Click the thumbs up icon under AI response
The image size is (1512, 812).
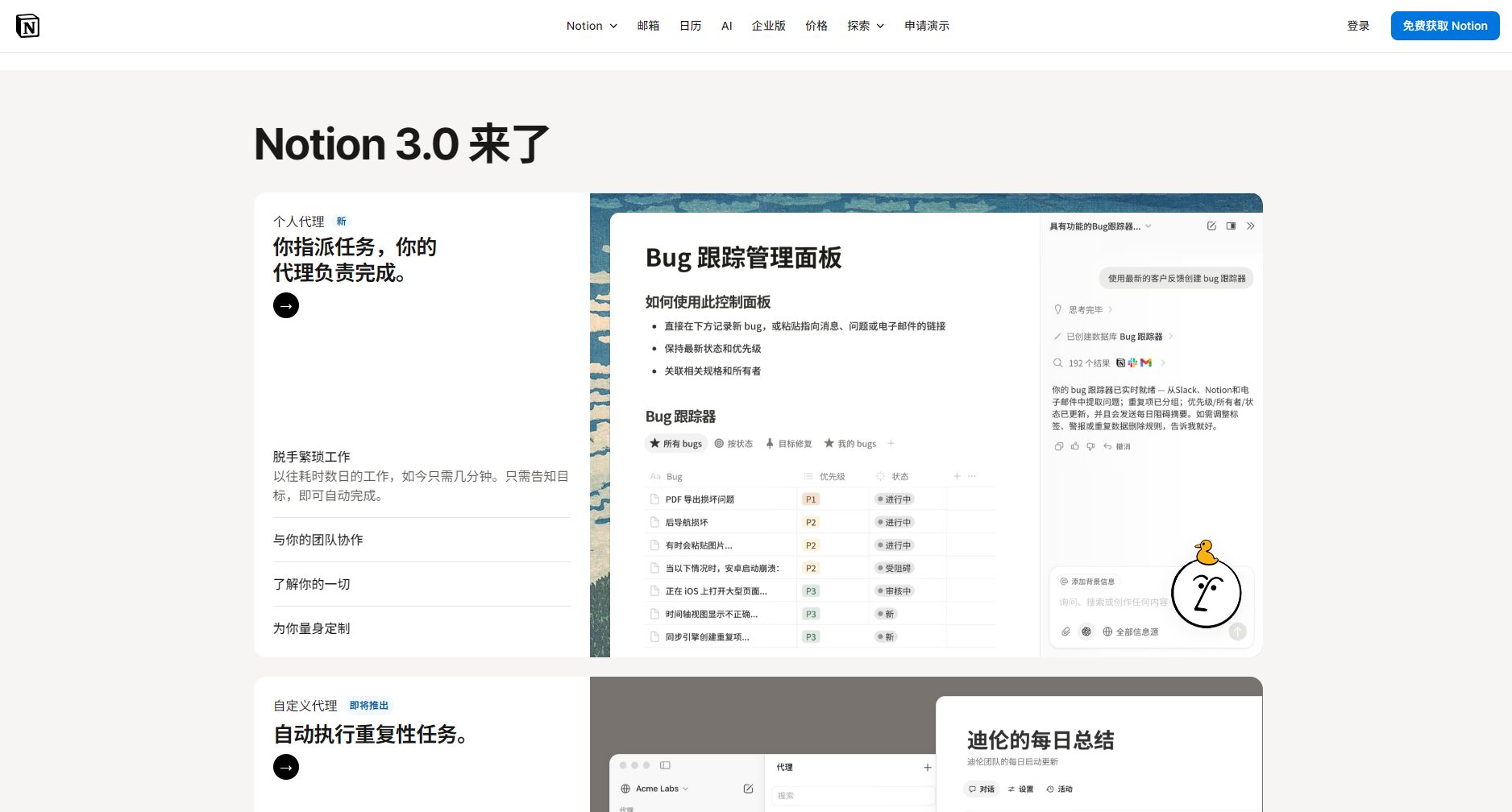(1074, 446)
